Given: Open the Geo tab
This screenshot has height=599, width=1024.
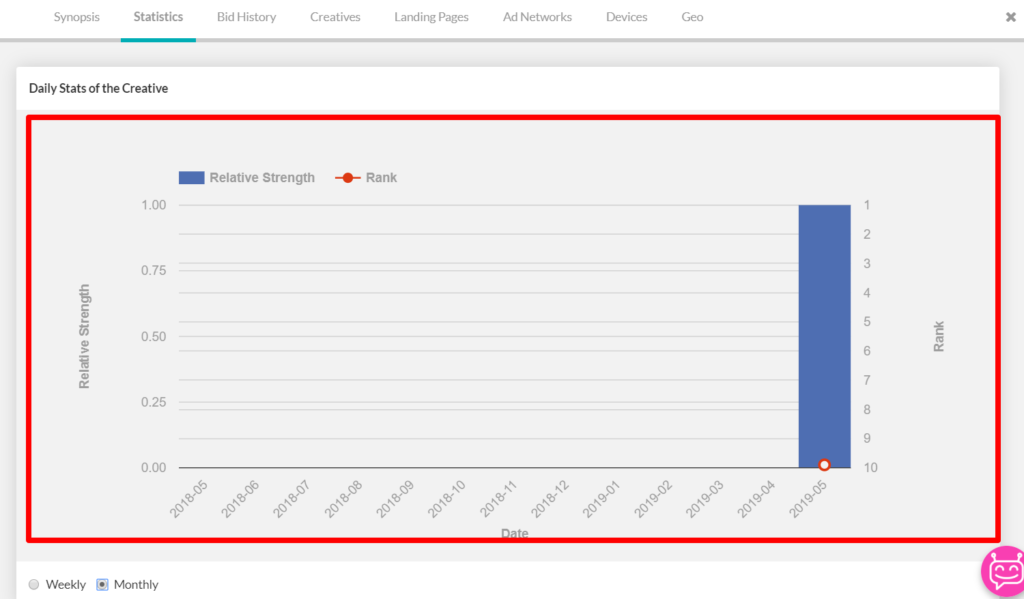Looking at the screenshot, I should pyautogui.click(x=692, y=17).
